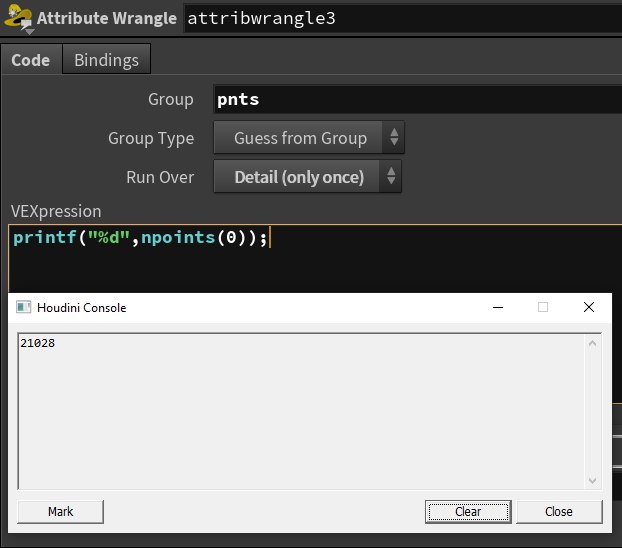The height and width of the screenshot is (548, 622).
Task: Click the console scrollbar down arrow
Action: pyautogui.click(x=593, y=481)
